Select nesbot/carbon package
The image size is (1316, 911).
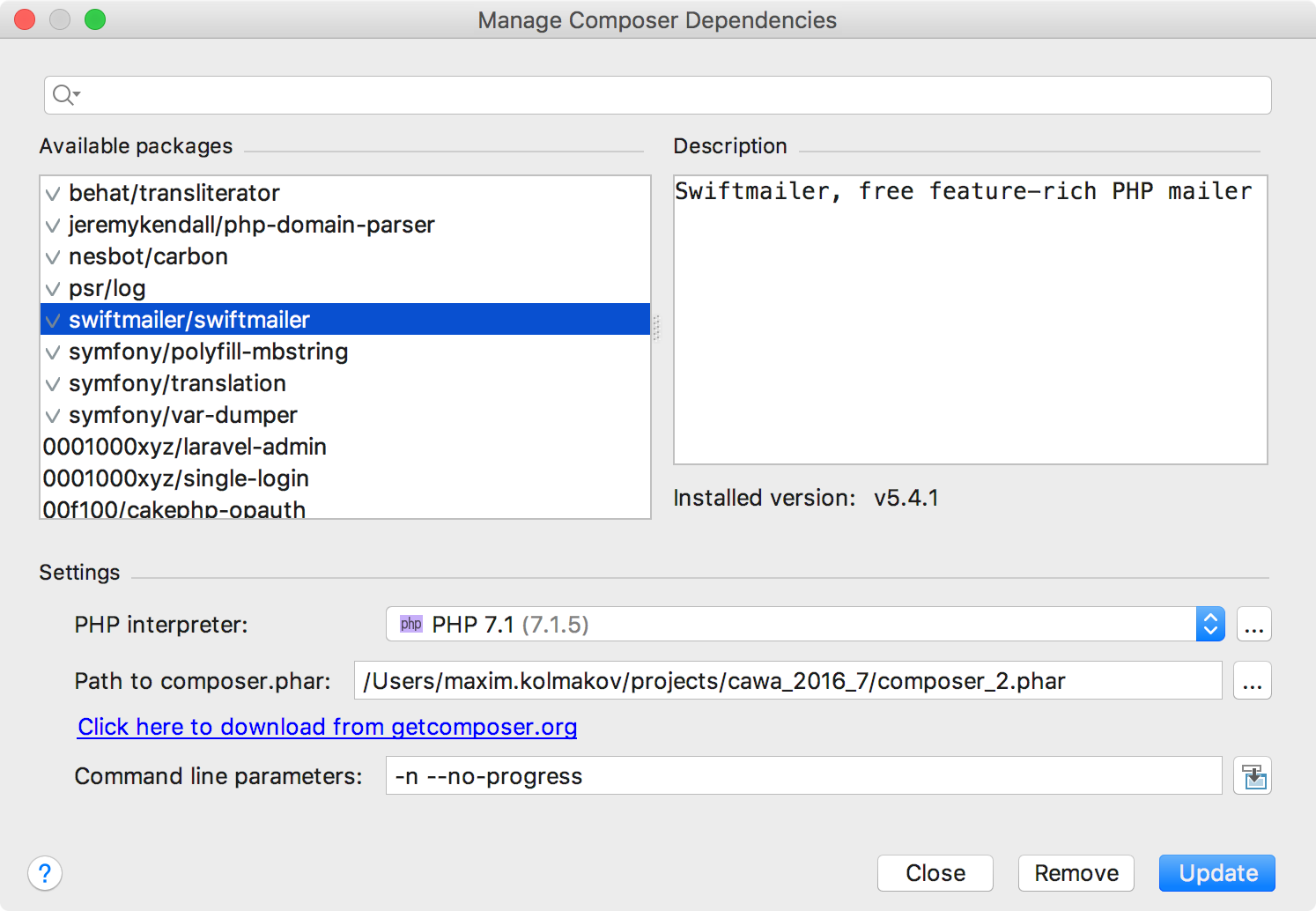[345, 256]
